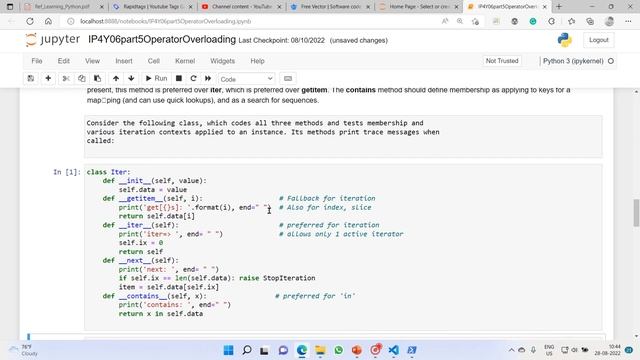This screenshot has height=360, width=640.
Task: Paste cells below
Action: [97, 78]
